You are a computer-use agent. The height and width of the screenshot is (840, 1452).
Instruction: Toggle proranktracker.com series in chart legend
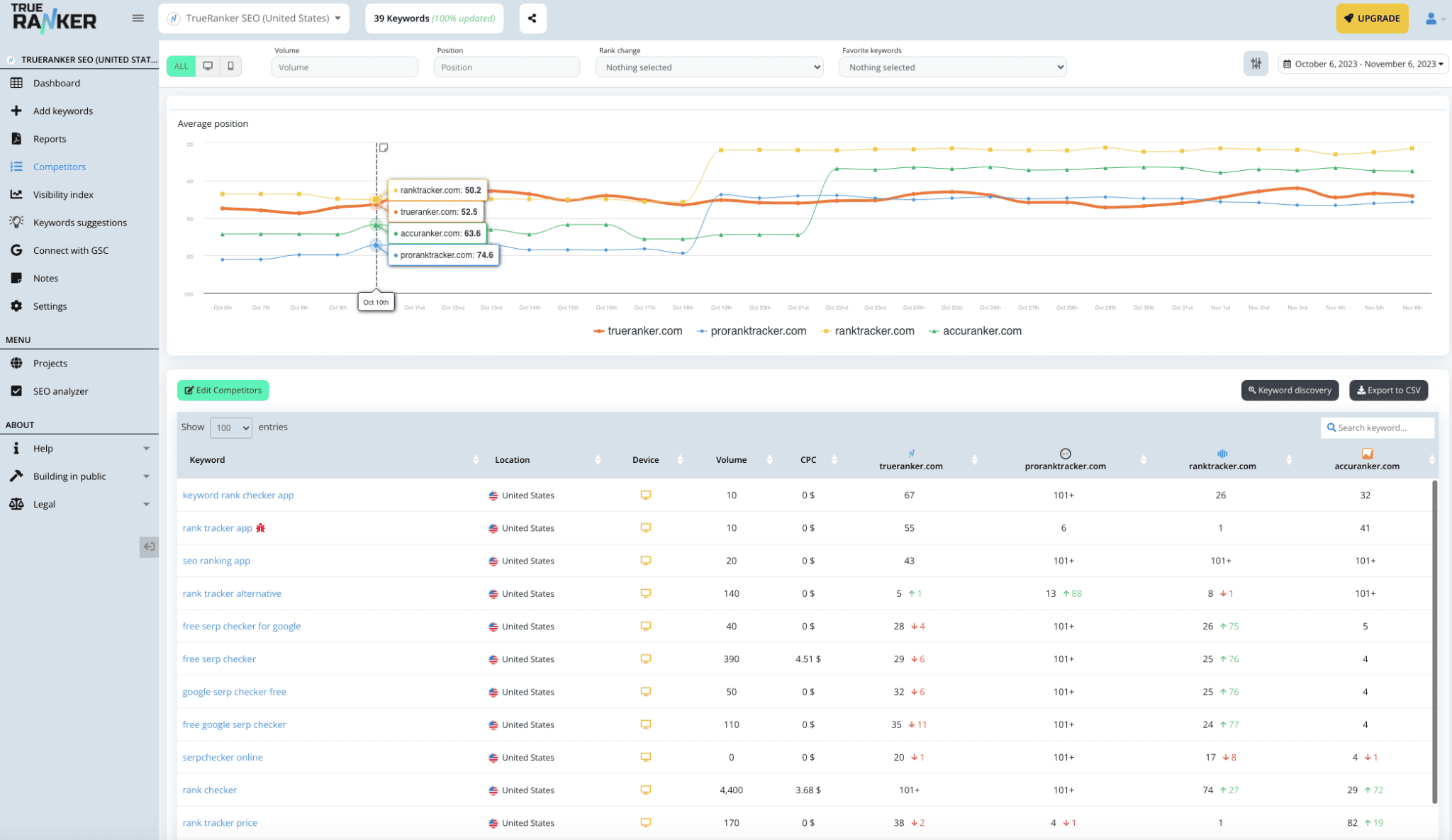[752, 331]
